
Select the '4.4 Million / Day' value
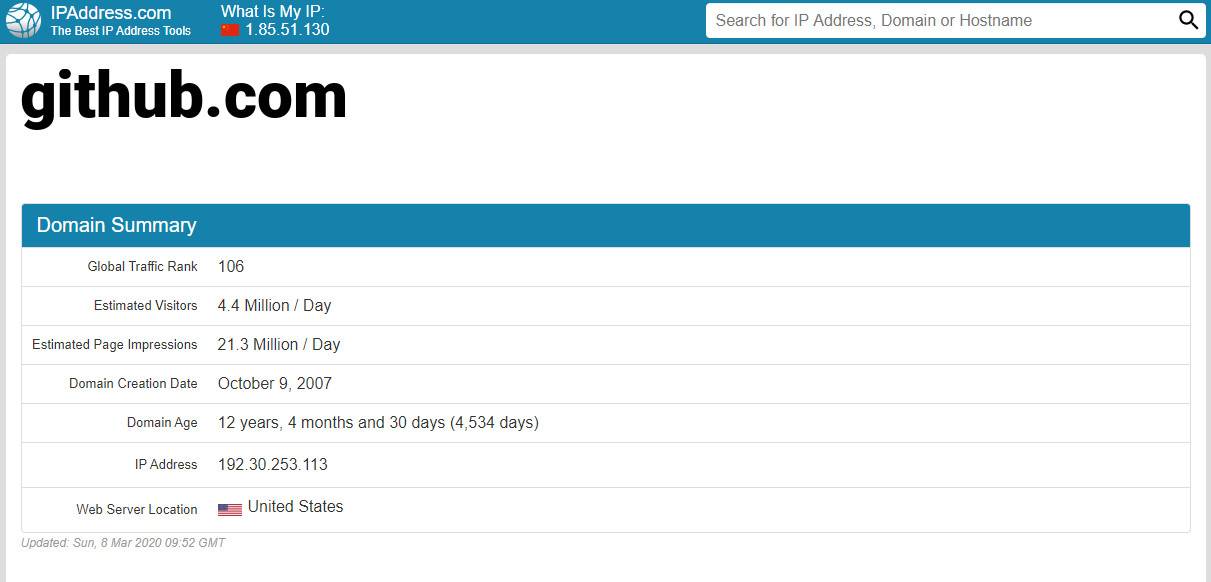click(274, 305)
